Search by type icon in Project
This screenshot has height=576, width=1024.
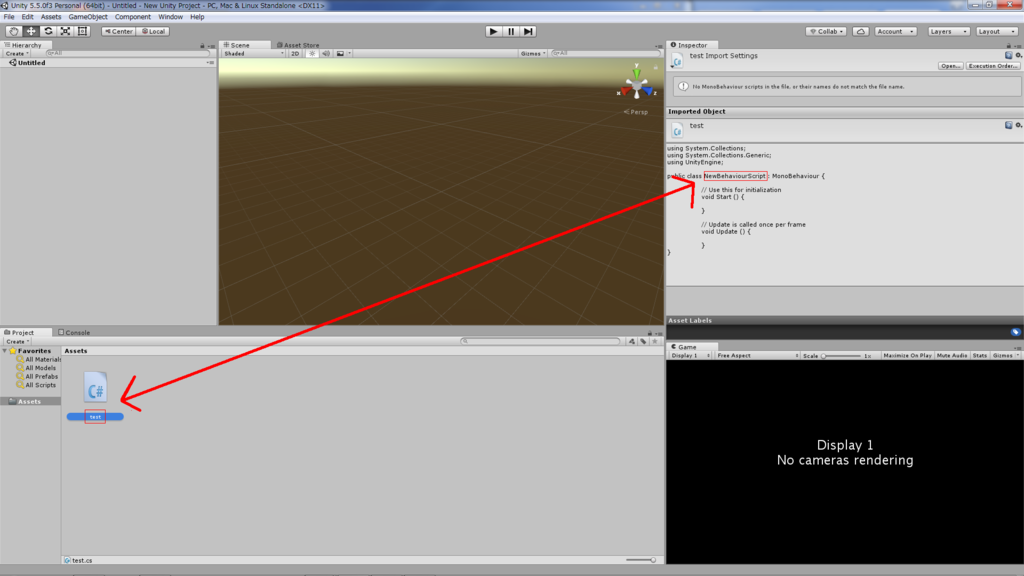tap(632, 342)
